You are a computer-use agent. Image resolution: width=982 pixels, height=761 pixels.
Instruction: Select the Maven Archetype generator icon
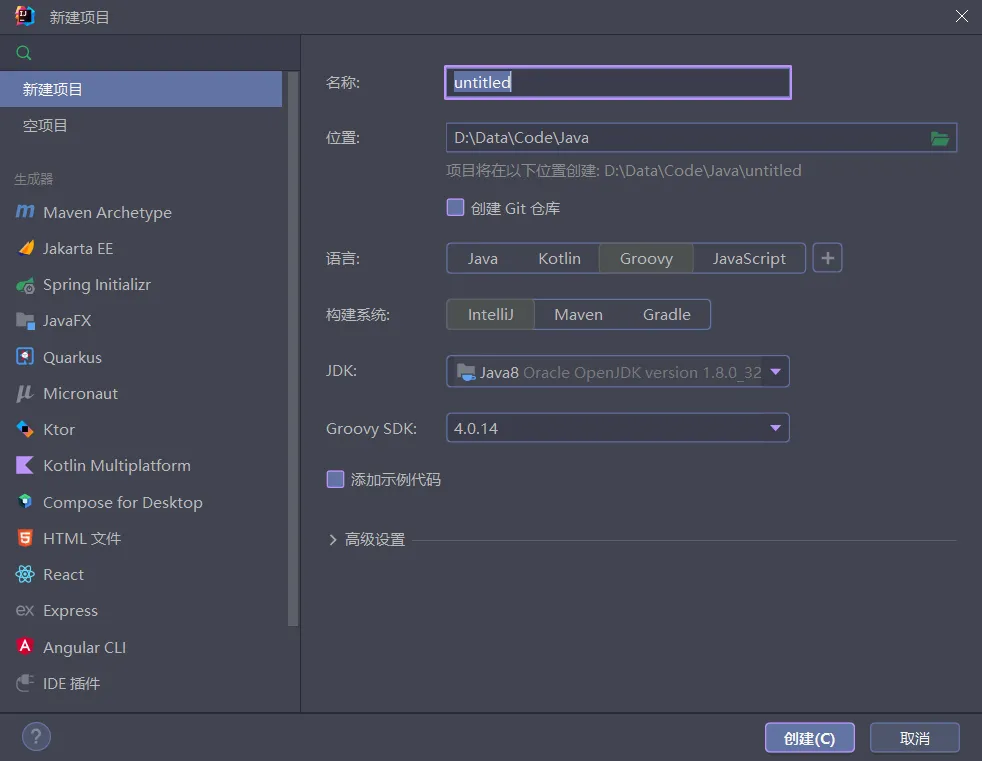pyautogui.click(x=25, y=212)
